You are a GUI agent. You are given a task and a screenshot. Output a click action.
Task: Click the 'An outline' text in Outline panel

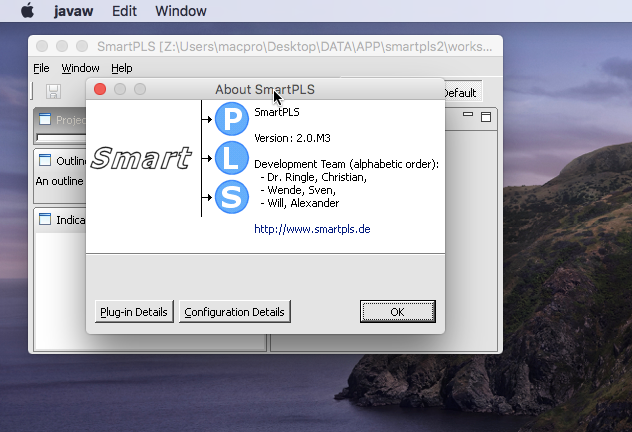(x=60, y=181)
